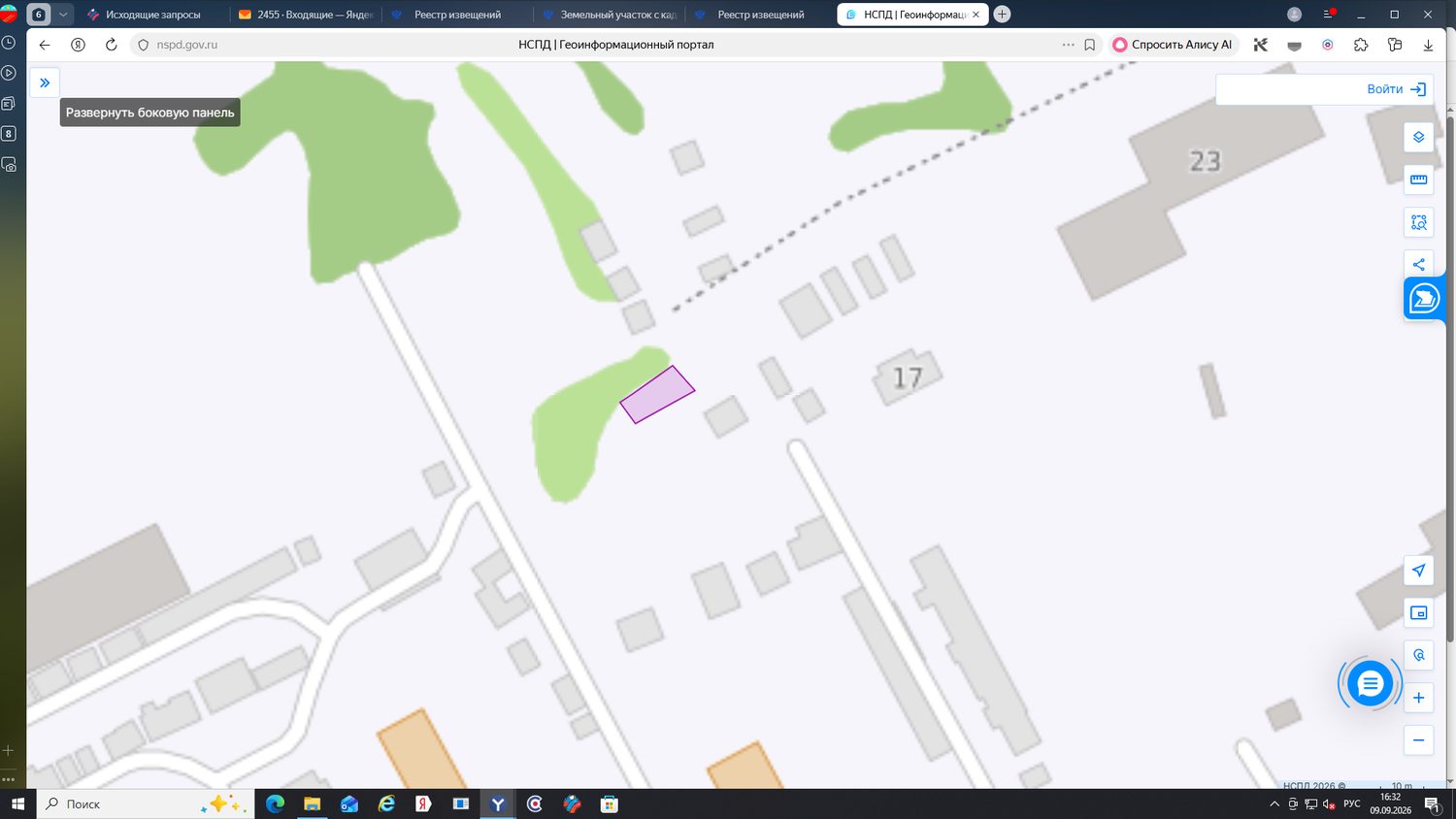This screenshot has height=819, width=1456.
Task: Click the nspd.gov.ru address field
Action: coord(187,45)
